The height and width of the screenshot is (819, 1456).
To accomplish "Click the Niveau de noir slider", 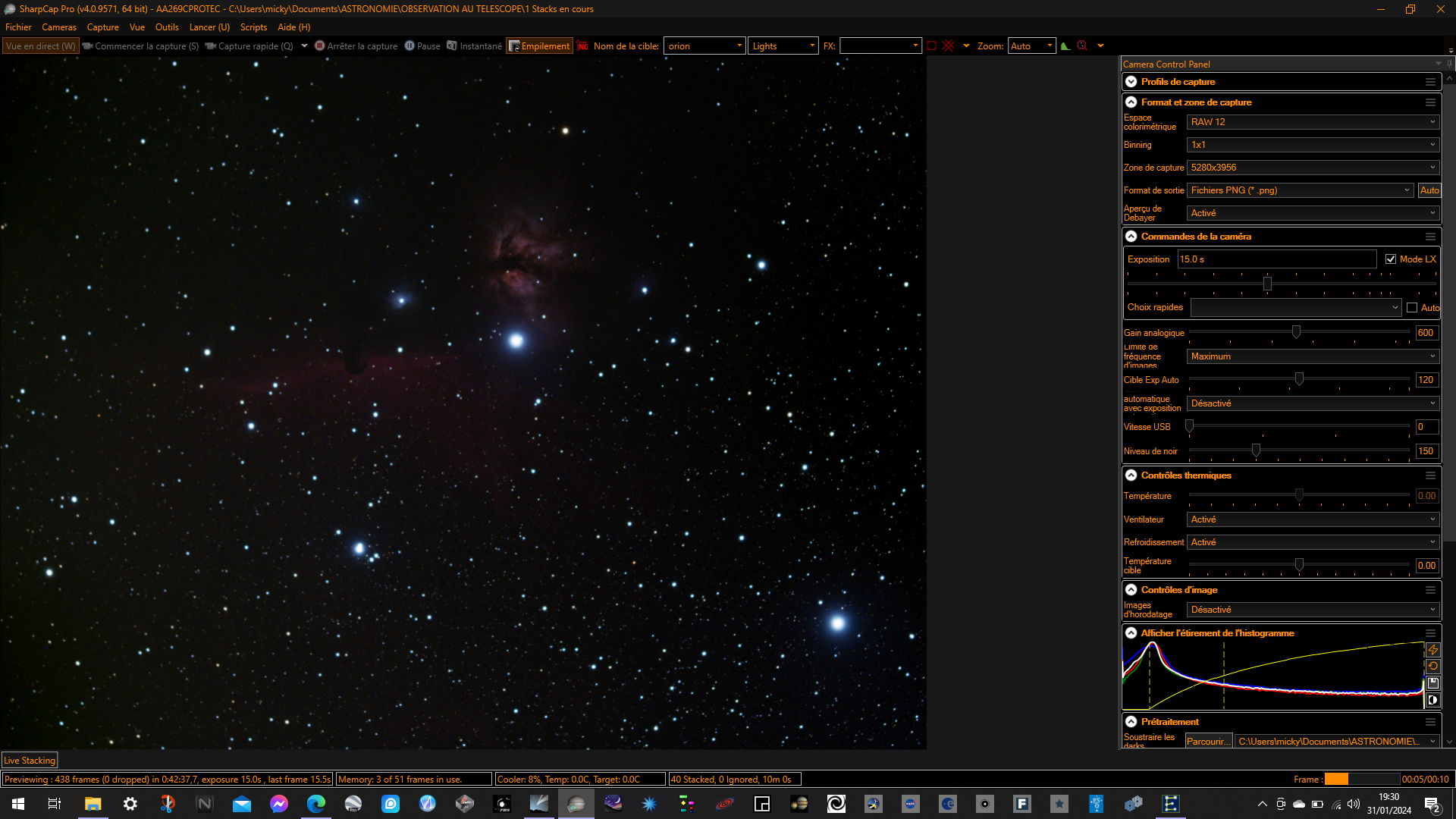I will (1299, 450).
